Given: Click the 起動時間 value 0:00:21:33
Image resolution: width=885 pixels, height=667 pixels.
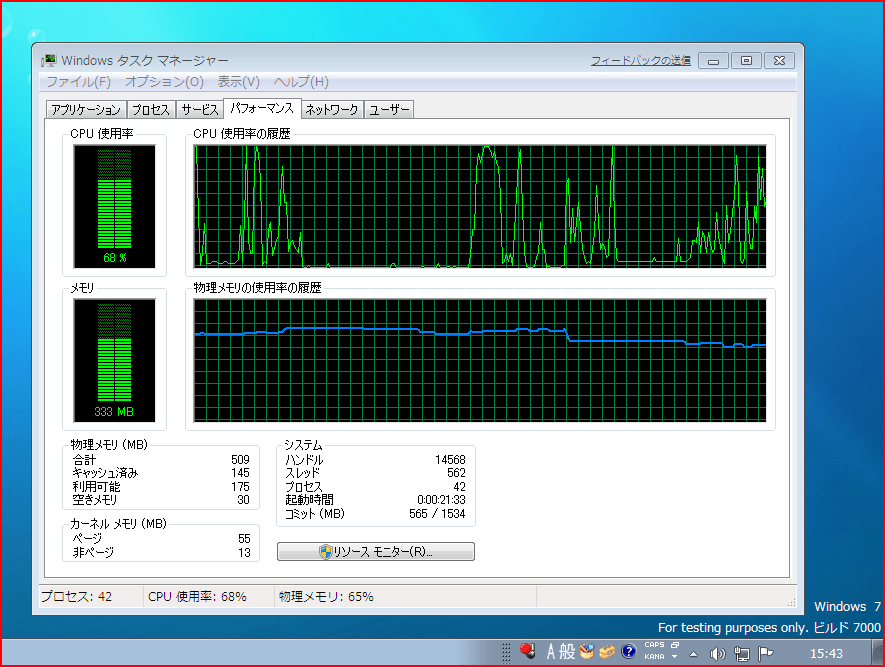Looking at the screenshot, I should pyautogui.click(x=441, y=500).
